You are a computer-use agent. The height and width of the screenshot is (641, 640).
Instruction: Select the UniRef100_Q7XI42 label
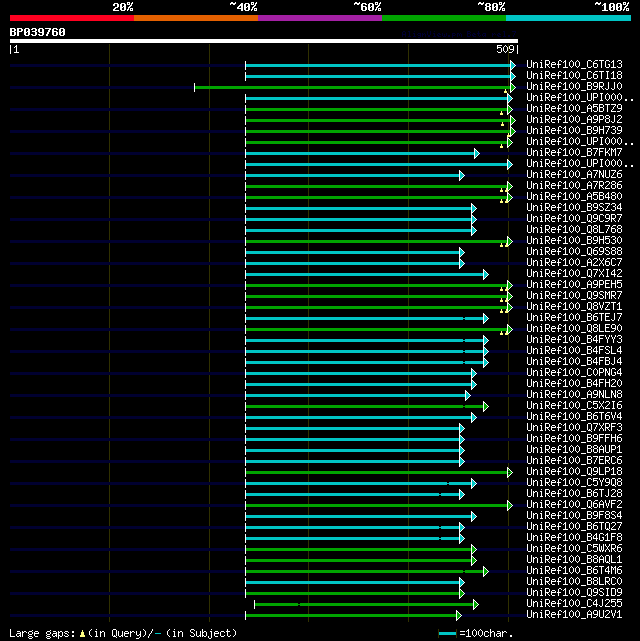574,273
